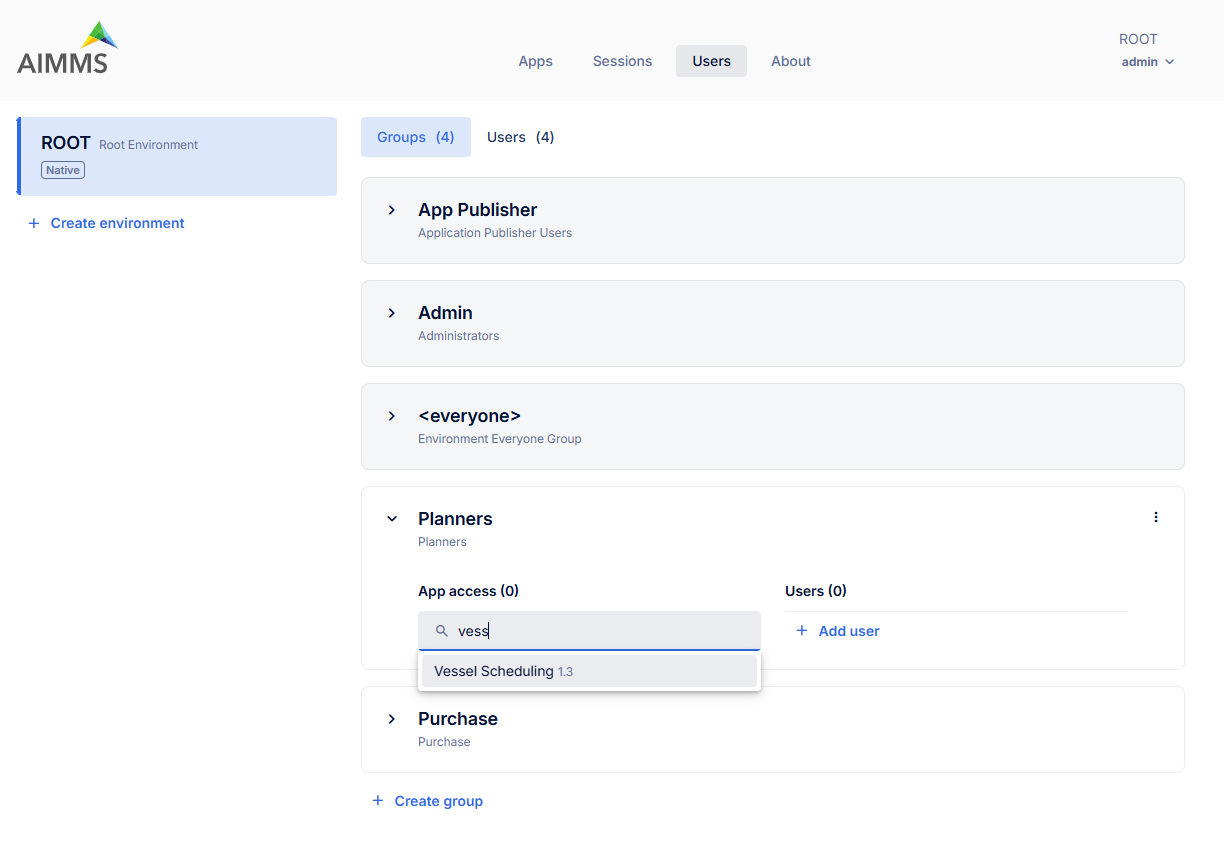Viewport: 1224px width, 842px height.
Task: Expand the Purchase group
Action: pyautogui.click(x=392, y=719)
